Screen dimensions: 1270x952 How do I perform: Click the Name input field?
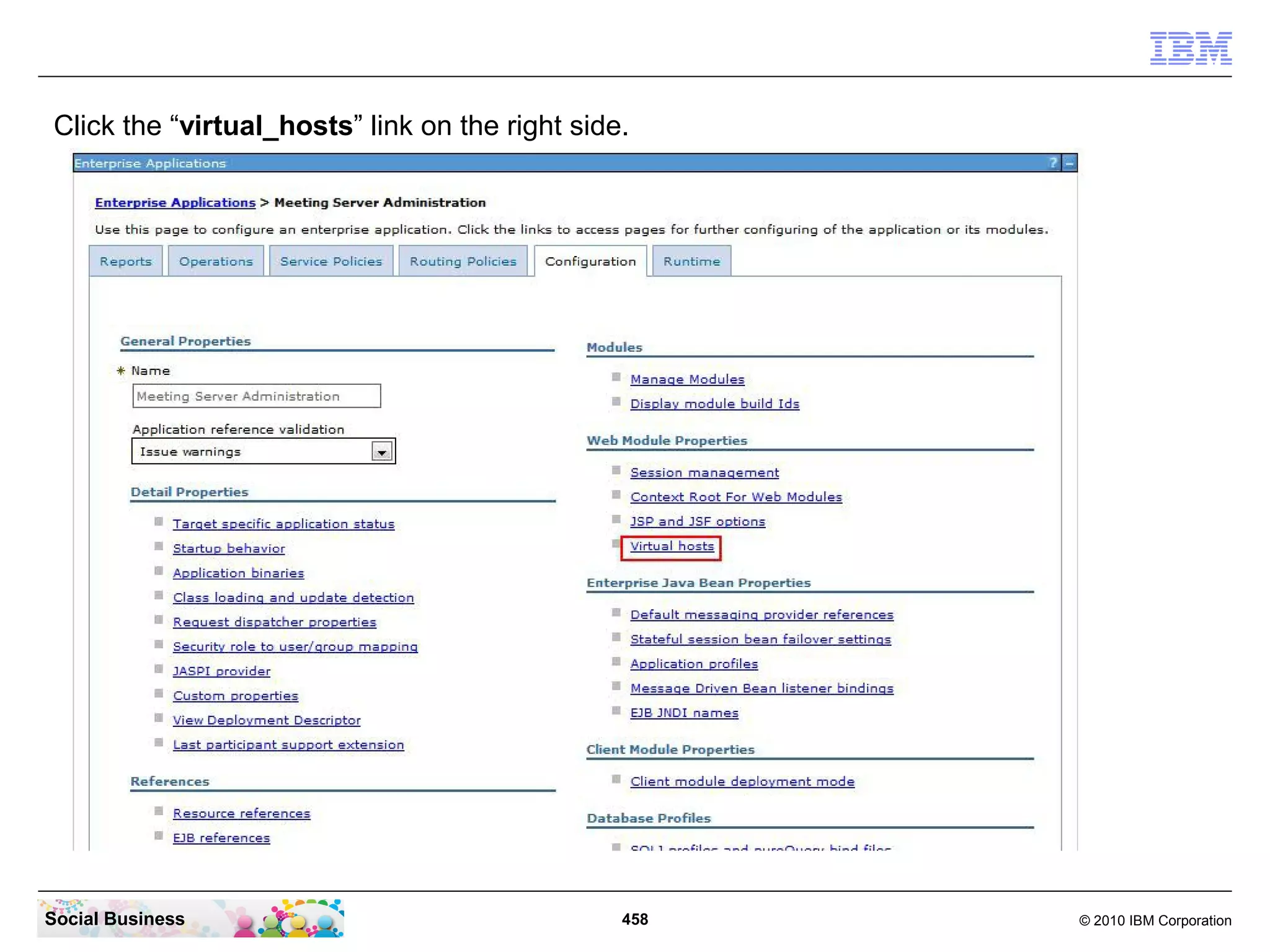click(257, 396)
